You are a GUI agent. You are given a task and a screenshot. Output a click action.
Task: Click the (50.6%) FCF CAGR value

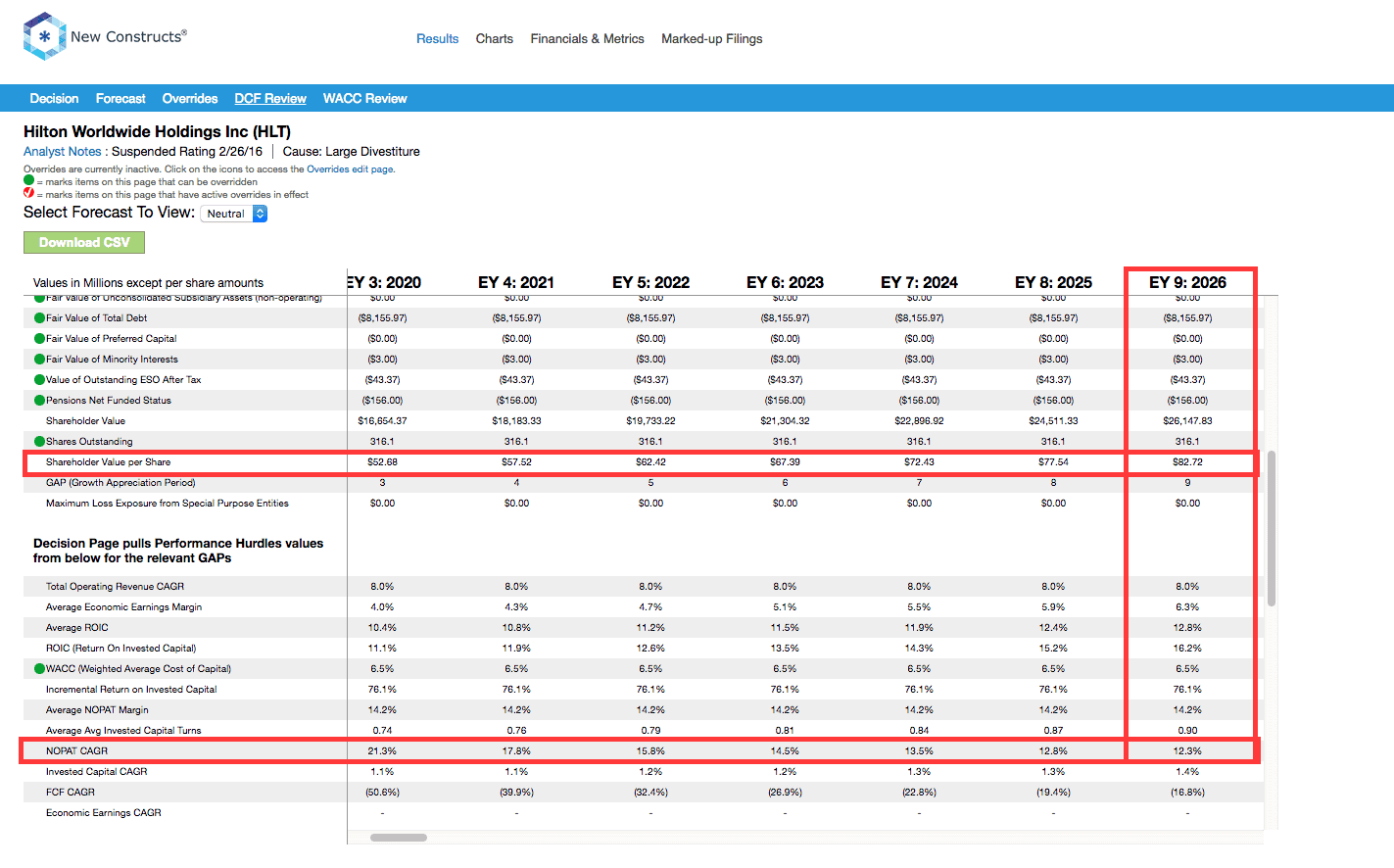pyautogui.click(x=382, y=793)
